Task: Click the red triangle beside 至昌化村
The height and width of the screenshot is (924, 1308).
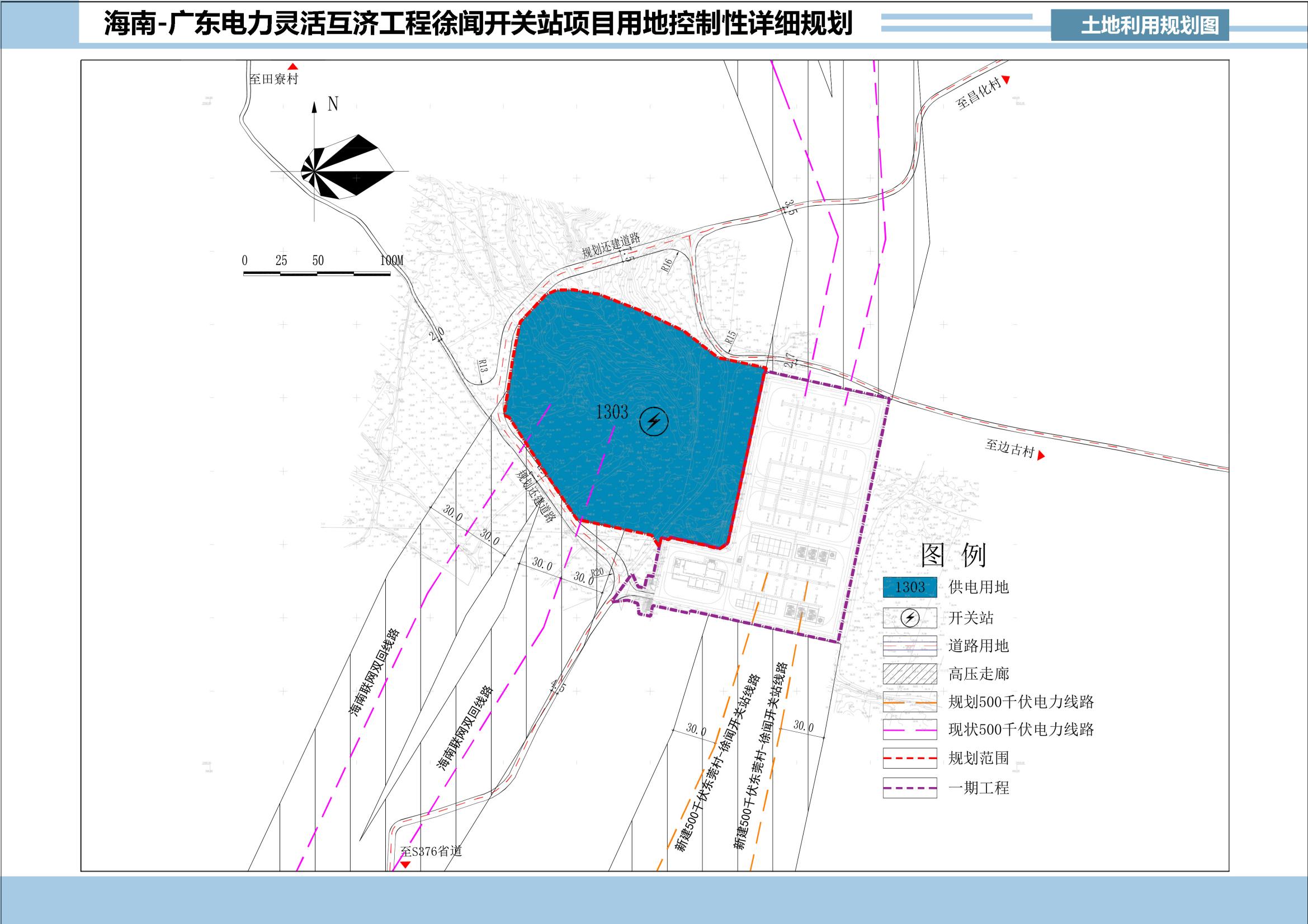Action: [1006, 80]
